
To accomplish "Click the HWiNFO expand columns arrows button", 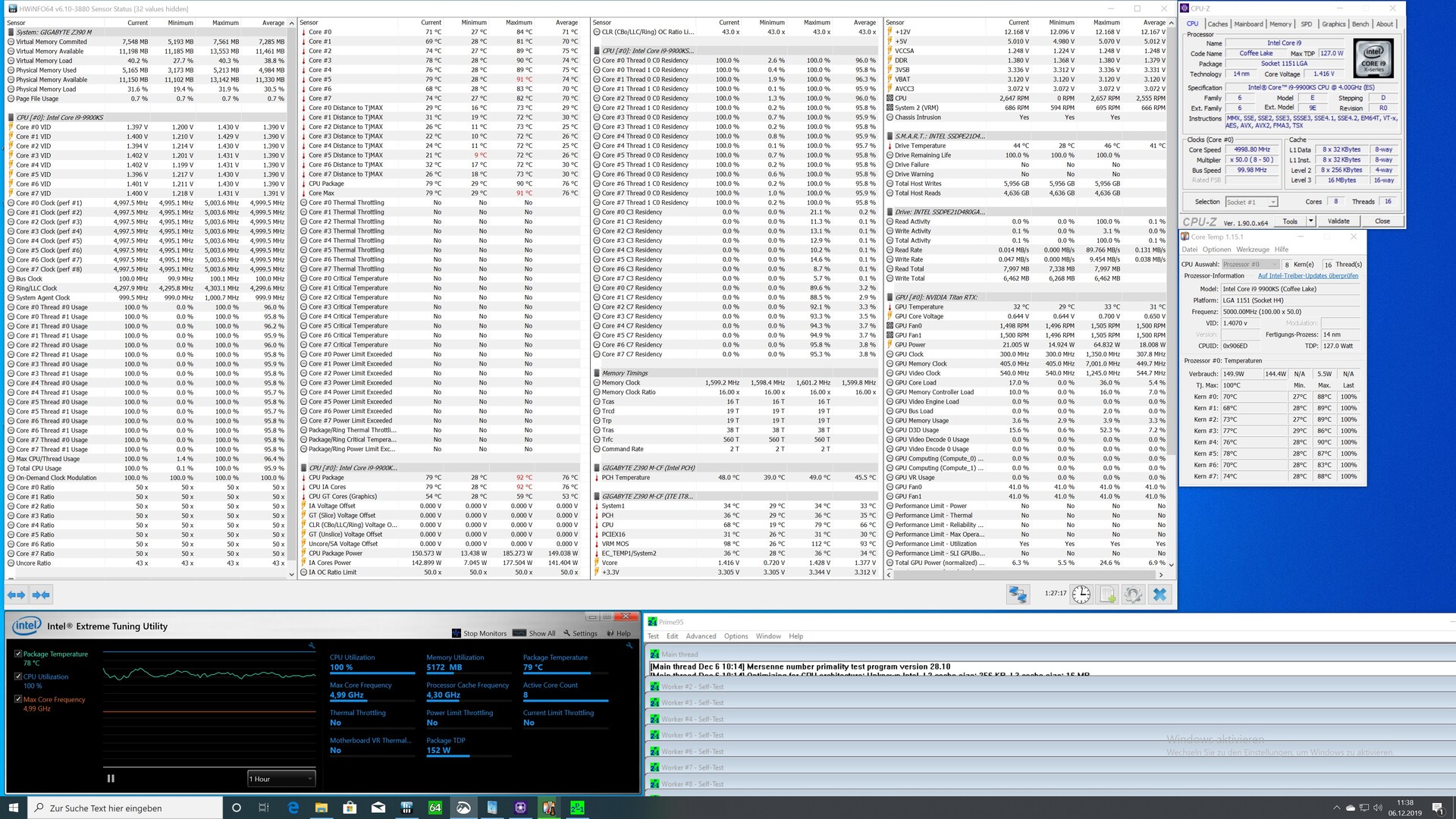I will coord(16,595).
